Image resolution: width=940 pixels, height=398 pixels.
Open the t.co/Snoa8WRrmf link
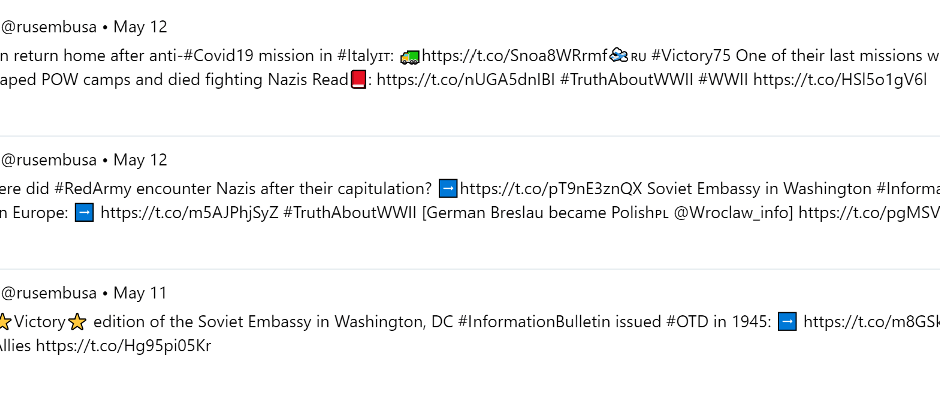point(515,56)
